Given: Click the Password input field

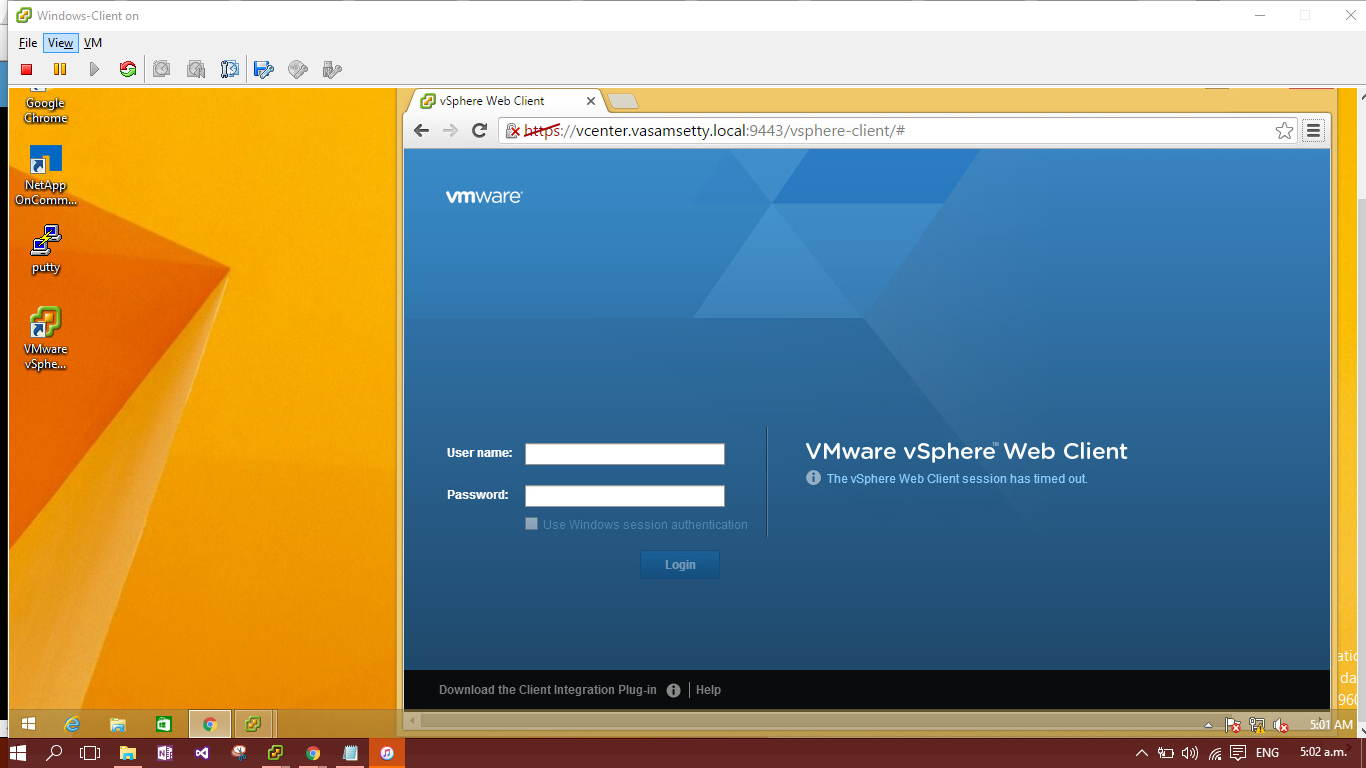Looking at the screenshot, I should [x=624, y=495].
